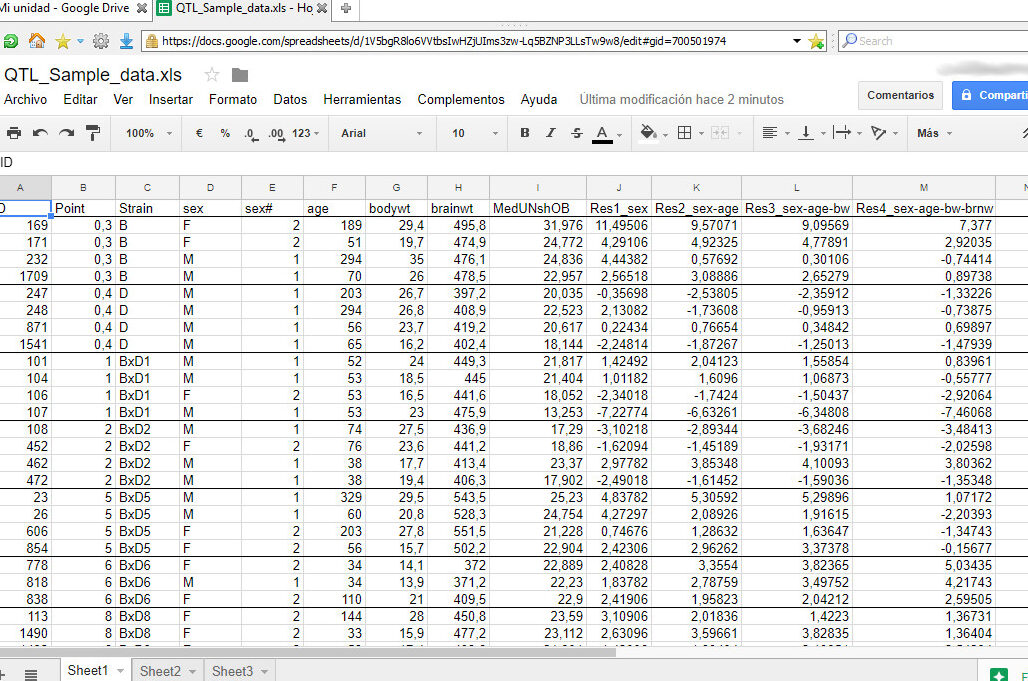Viewport: 1028px width, 681px height.
Task: Select the Paint format roller tool
Action: (x=93, y=133)
